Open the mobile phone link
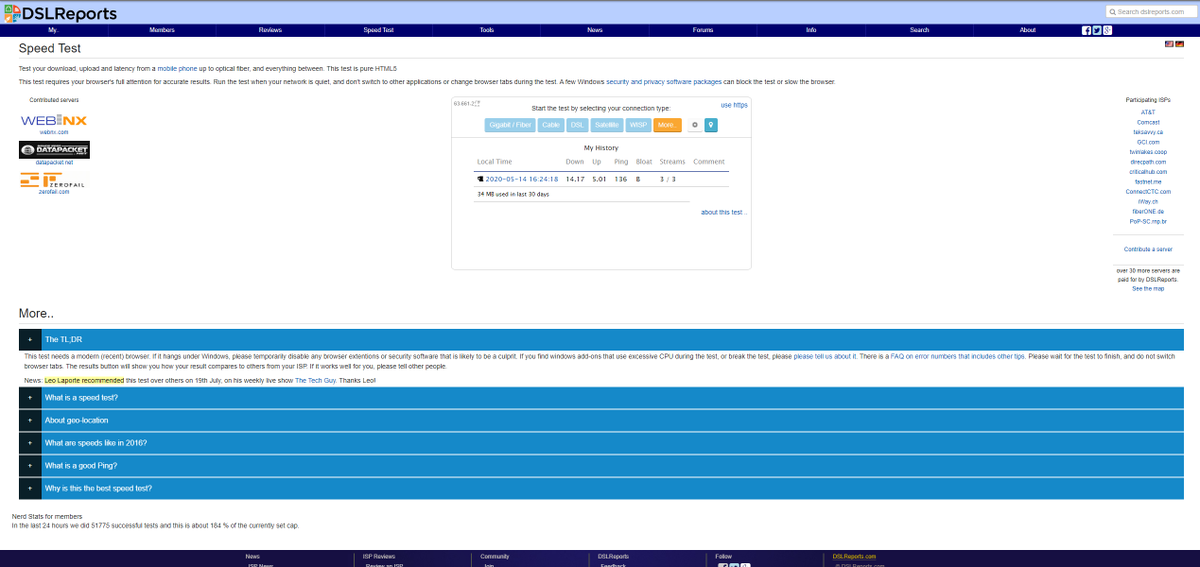Image resolution: width=1200 pixels, height=567 pixels. click(176, 67)
